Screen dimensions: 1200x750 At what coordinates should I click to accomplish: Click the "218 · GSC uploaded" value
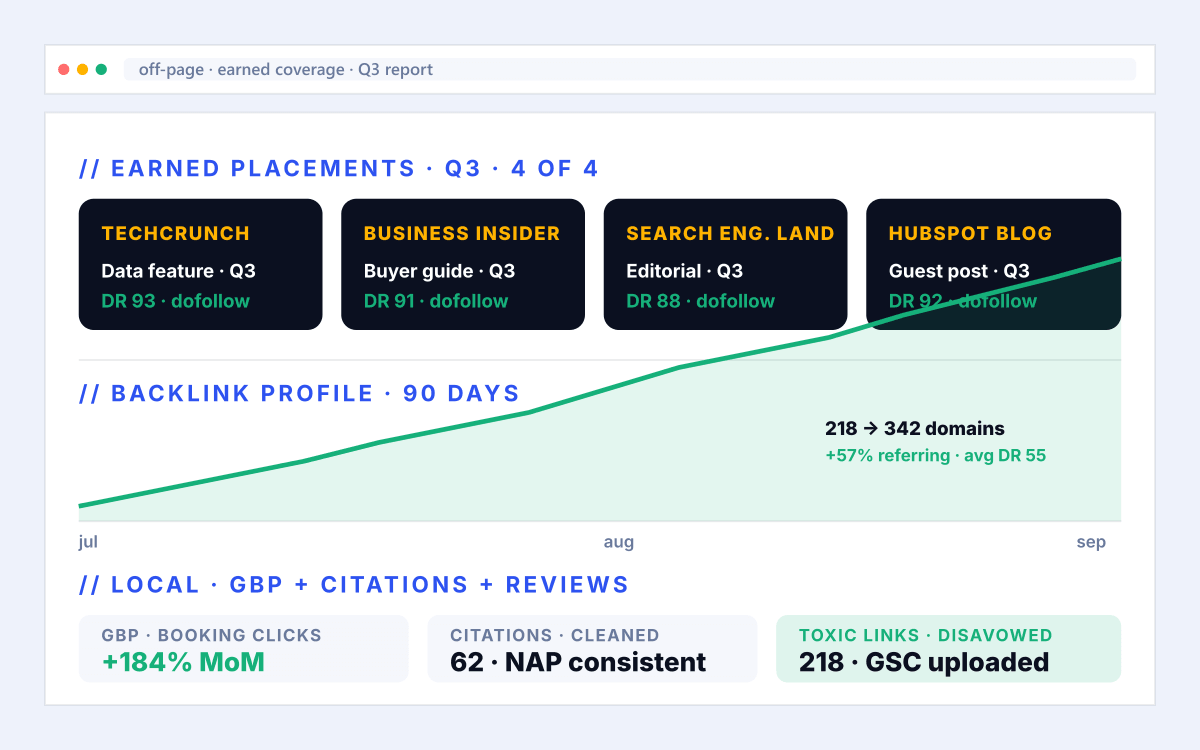[x=924, y=662]
